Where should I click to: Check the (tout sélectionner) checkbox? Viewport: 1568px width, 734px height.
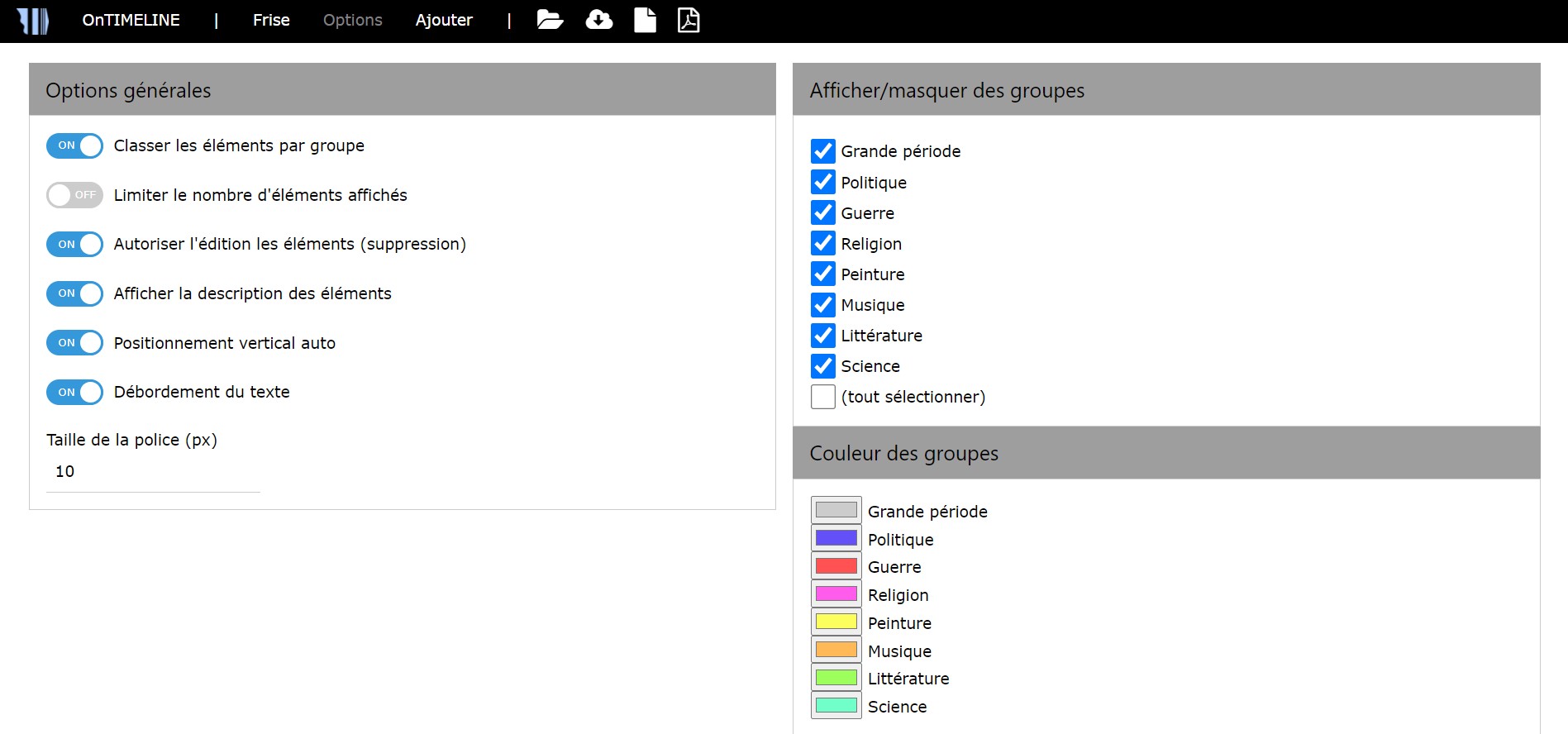822,397
